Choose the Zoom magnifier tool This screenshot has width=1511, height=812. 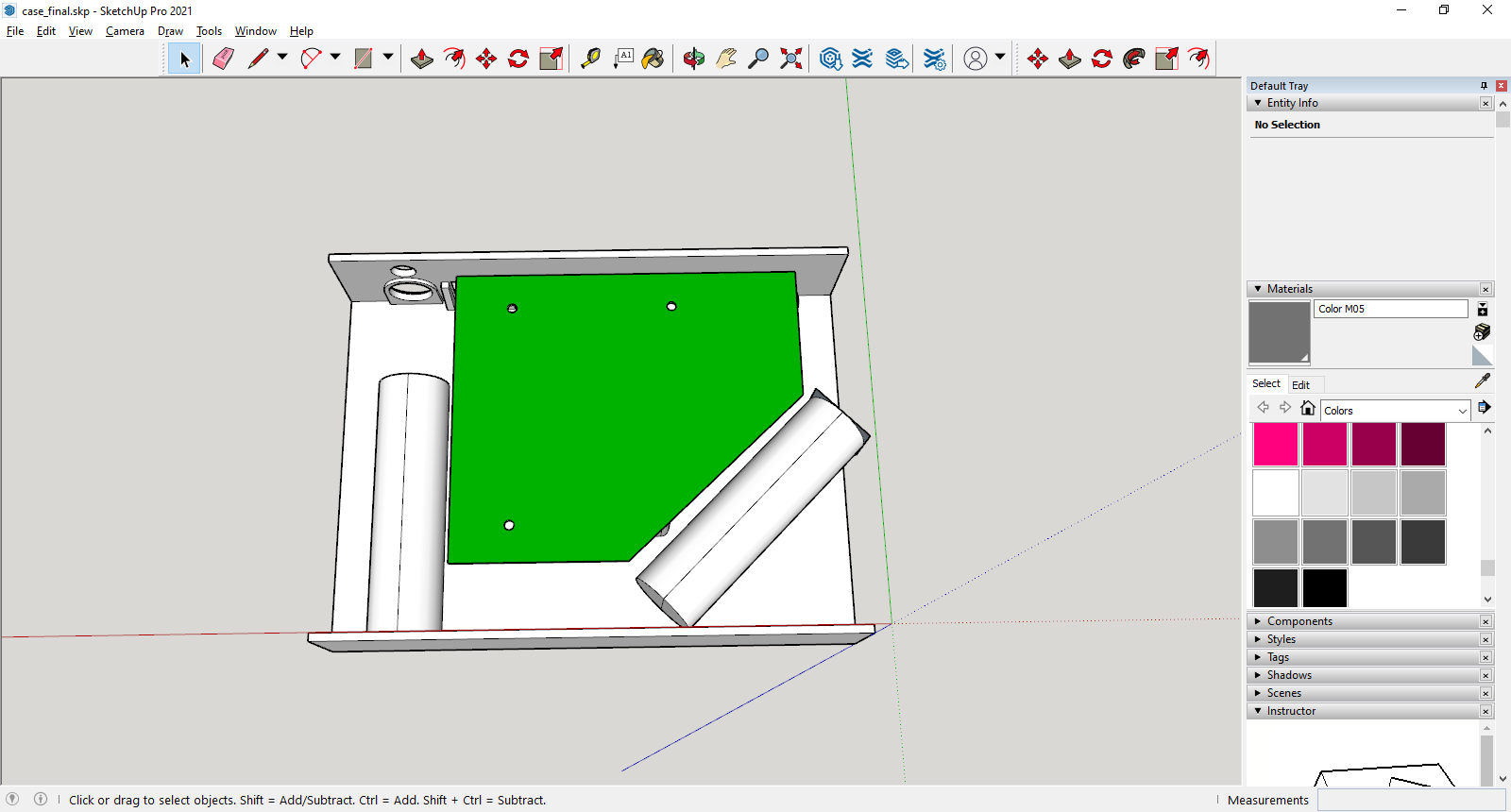(758, 59)
